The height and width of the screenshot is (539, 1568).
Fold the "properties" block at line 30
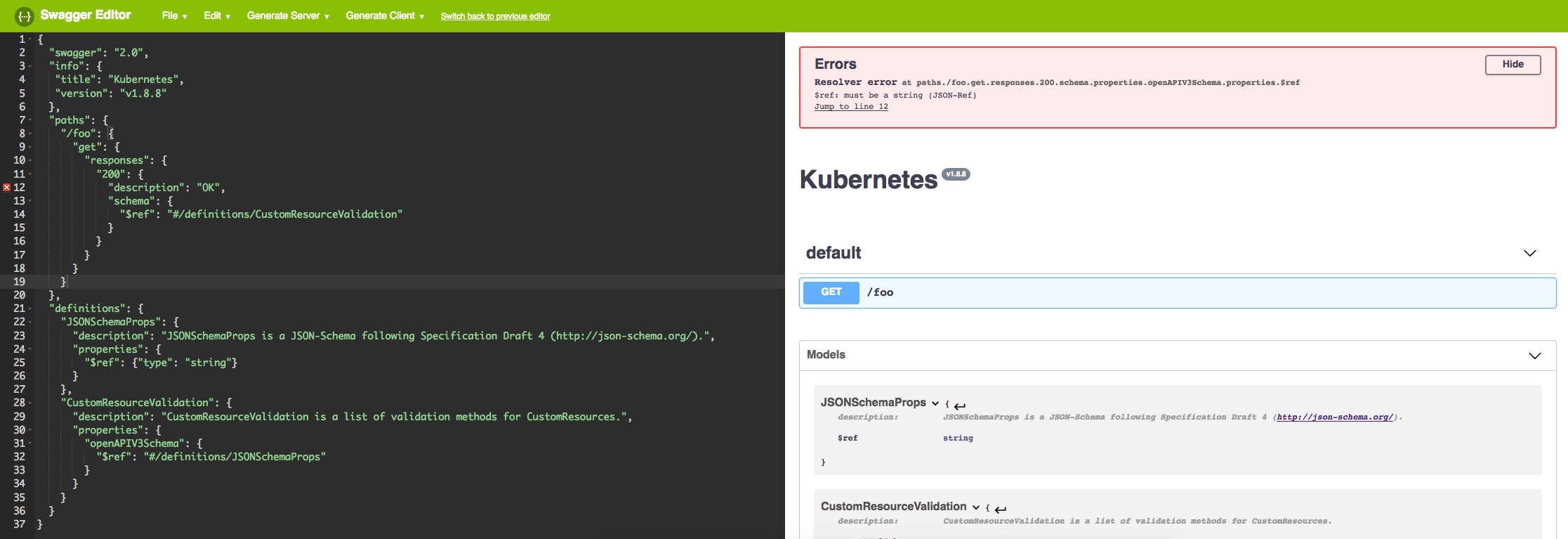tap(30, 430)
